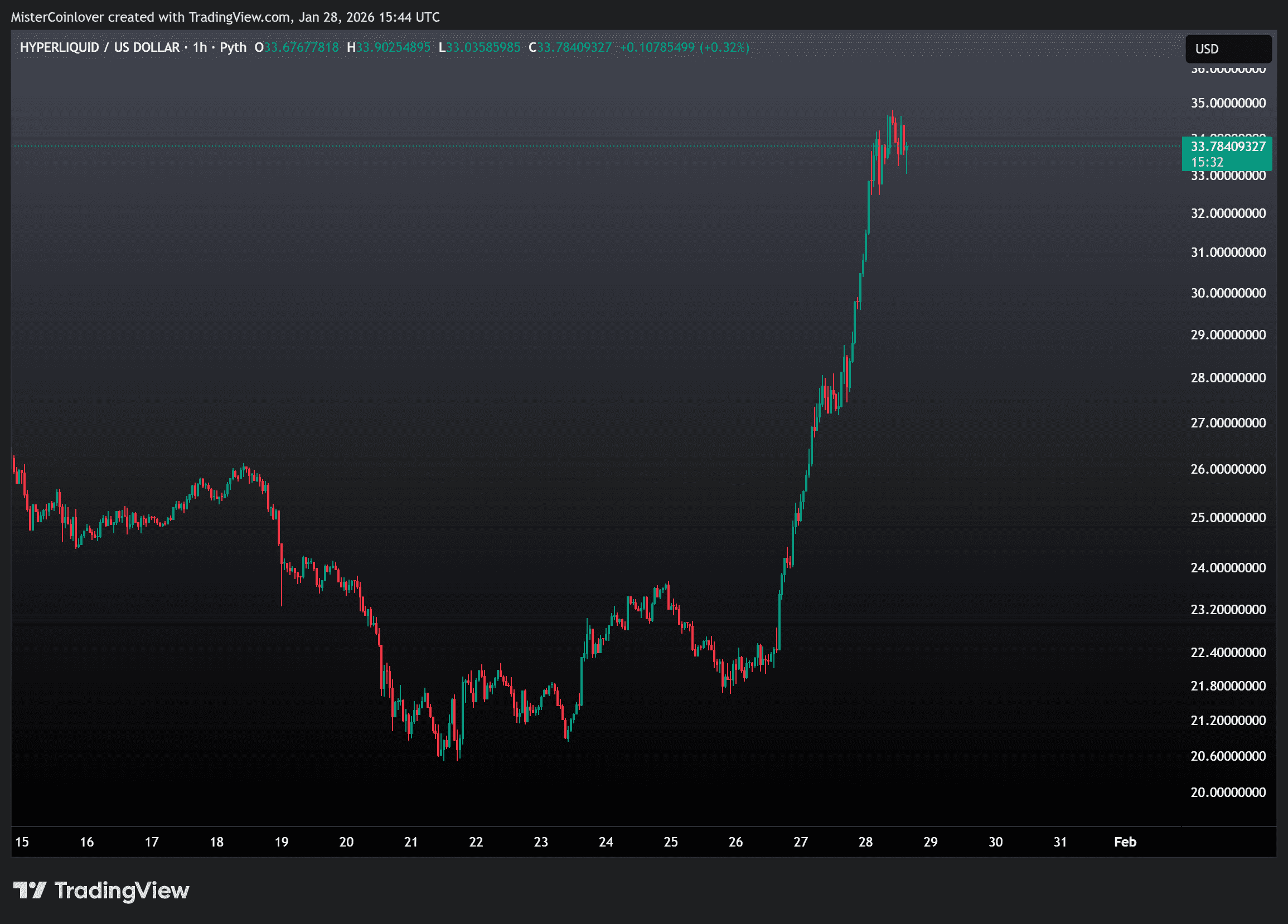Click the 20.00000000 price axis label
Screen dimensions: 1288x924
point(1228,792)
